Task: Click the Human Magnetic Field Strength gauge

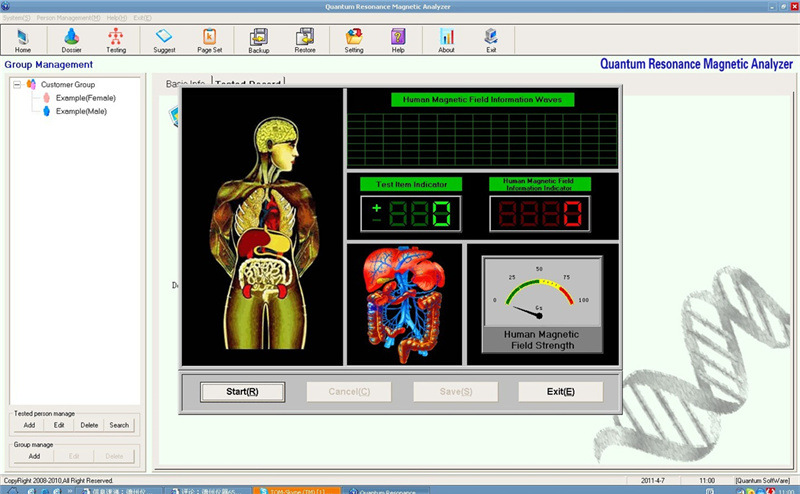Action: point(541,304)
